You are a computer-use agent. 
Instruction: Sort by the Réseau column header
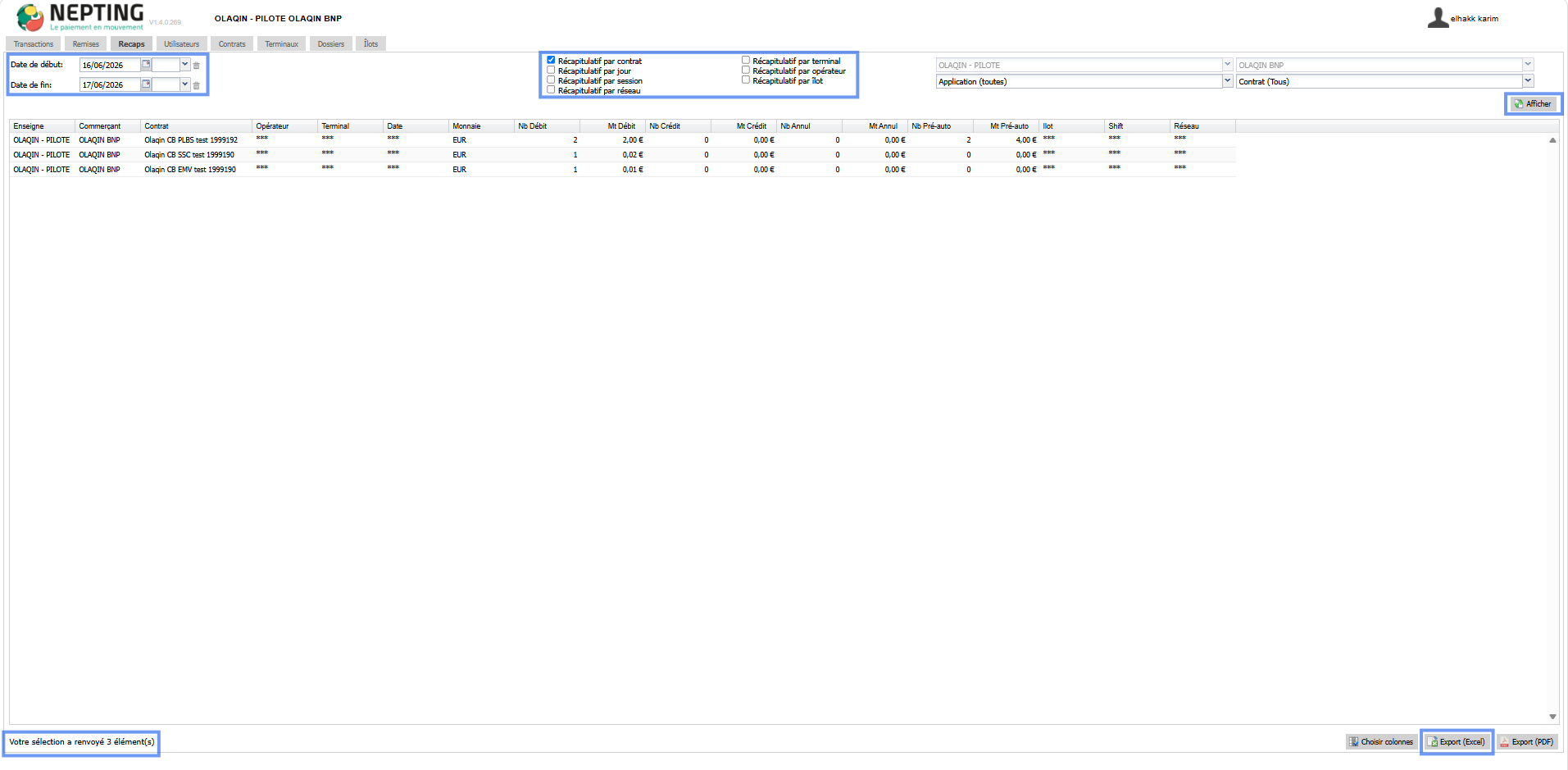[1203, 126]
